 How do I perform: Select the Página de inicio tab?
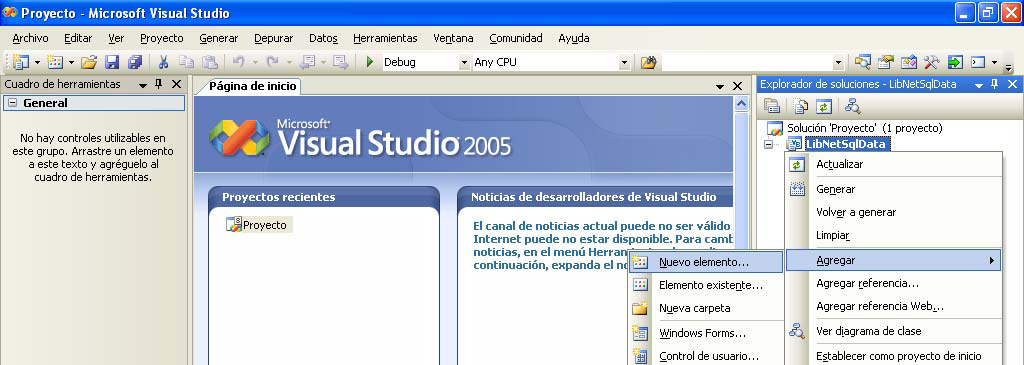(252, 86)
